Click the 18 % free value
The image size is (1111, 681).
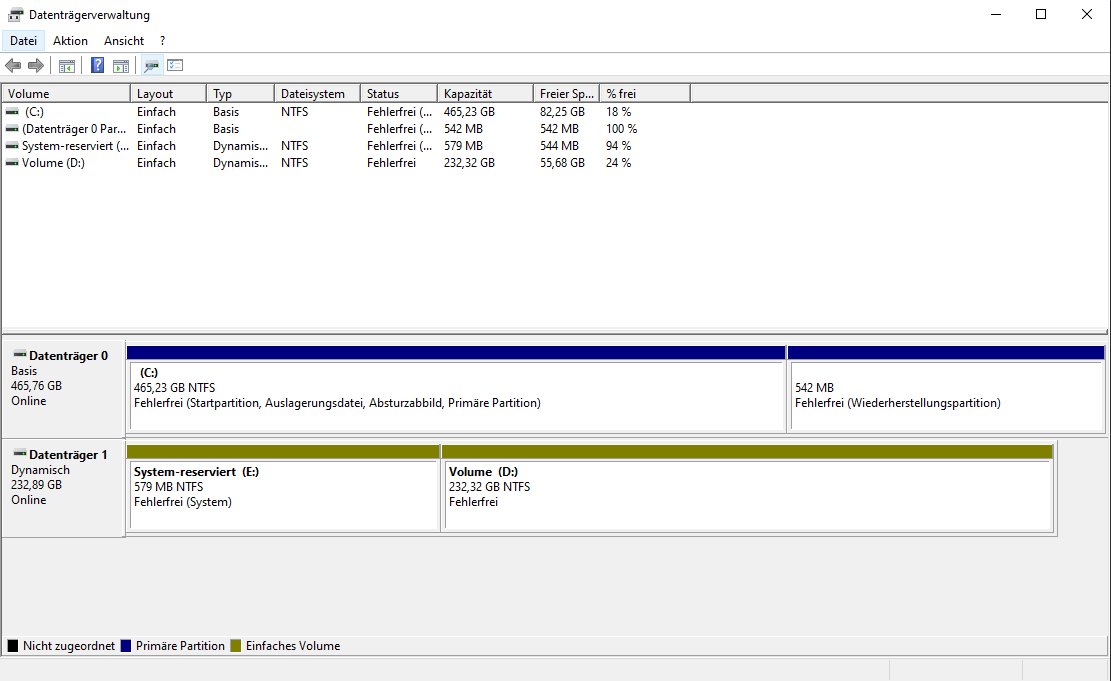coord(619,112)
